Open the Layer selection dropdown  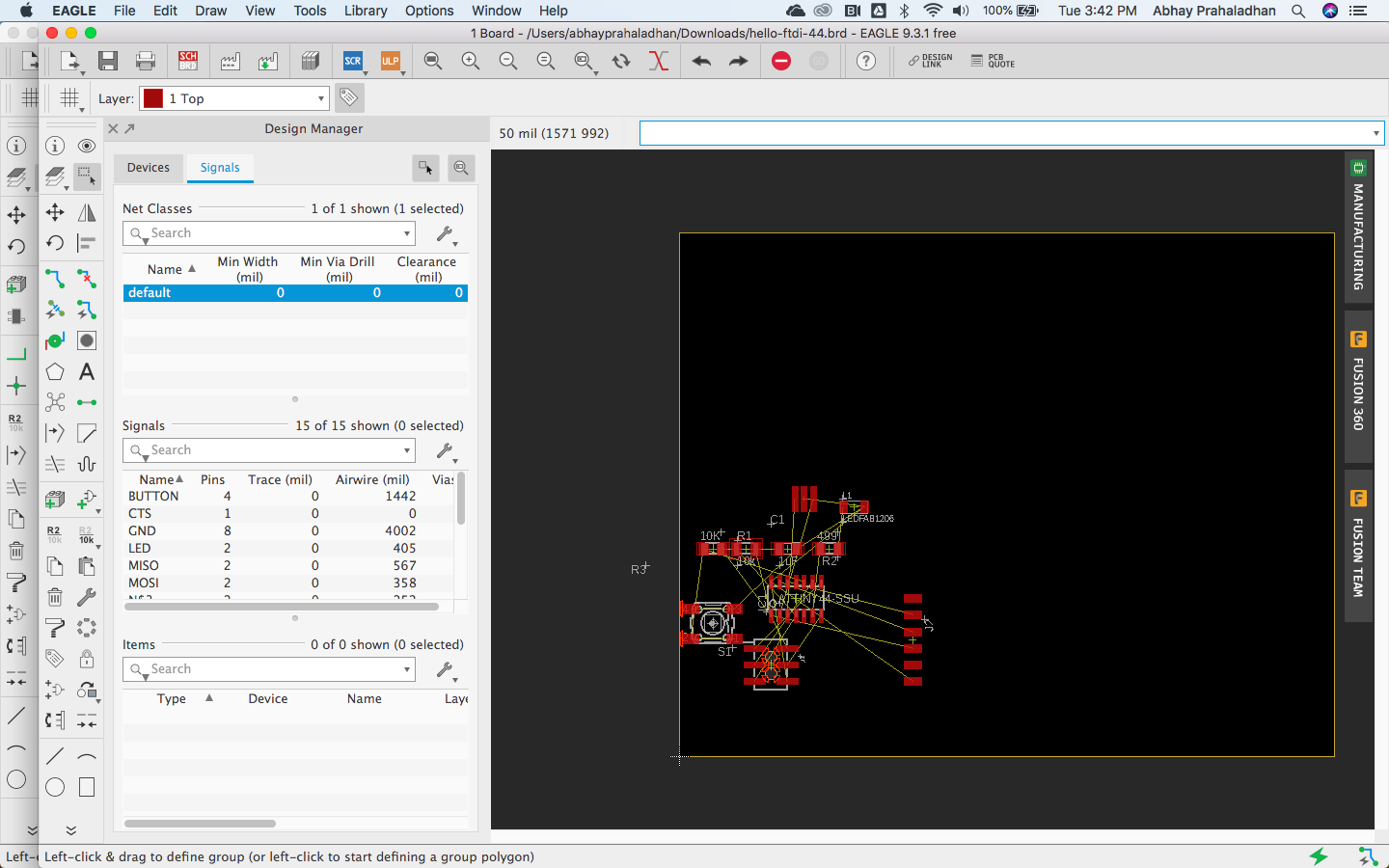(x=321, y=98)
